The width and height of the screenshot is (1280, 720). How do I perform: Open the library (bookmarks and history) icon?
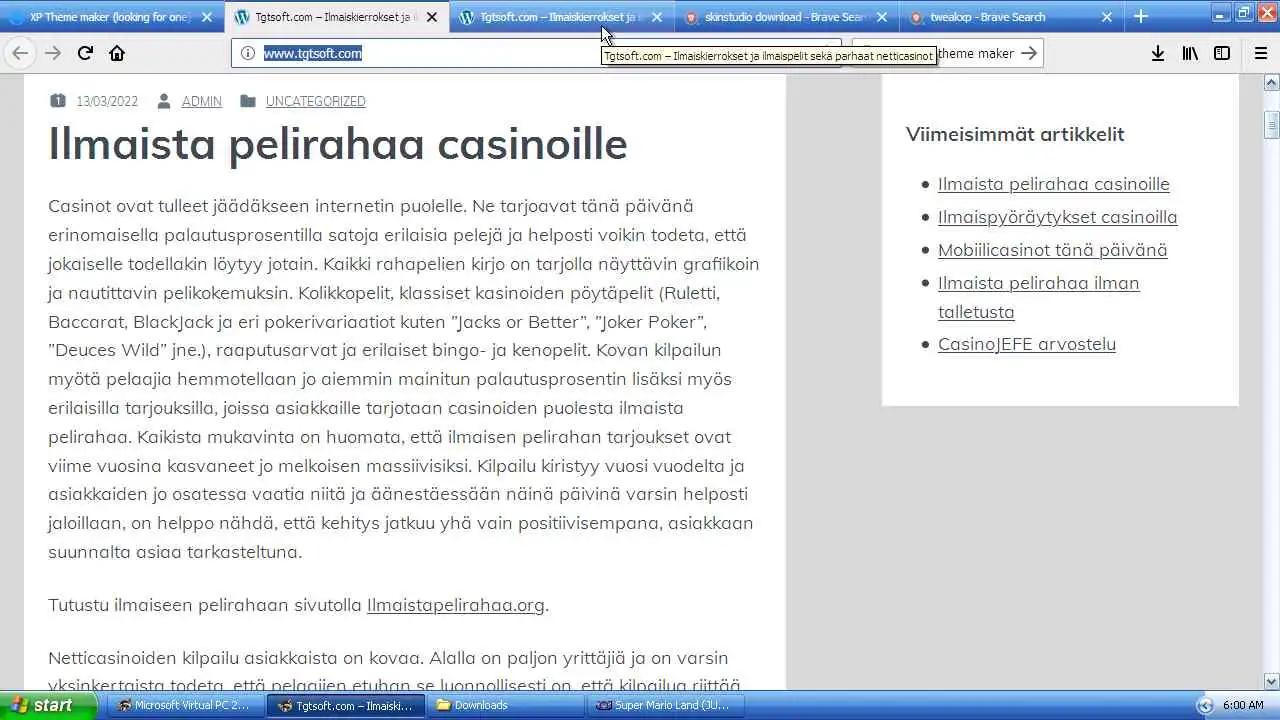1190,53
